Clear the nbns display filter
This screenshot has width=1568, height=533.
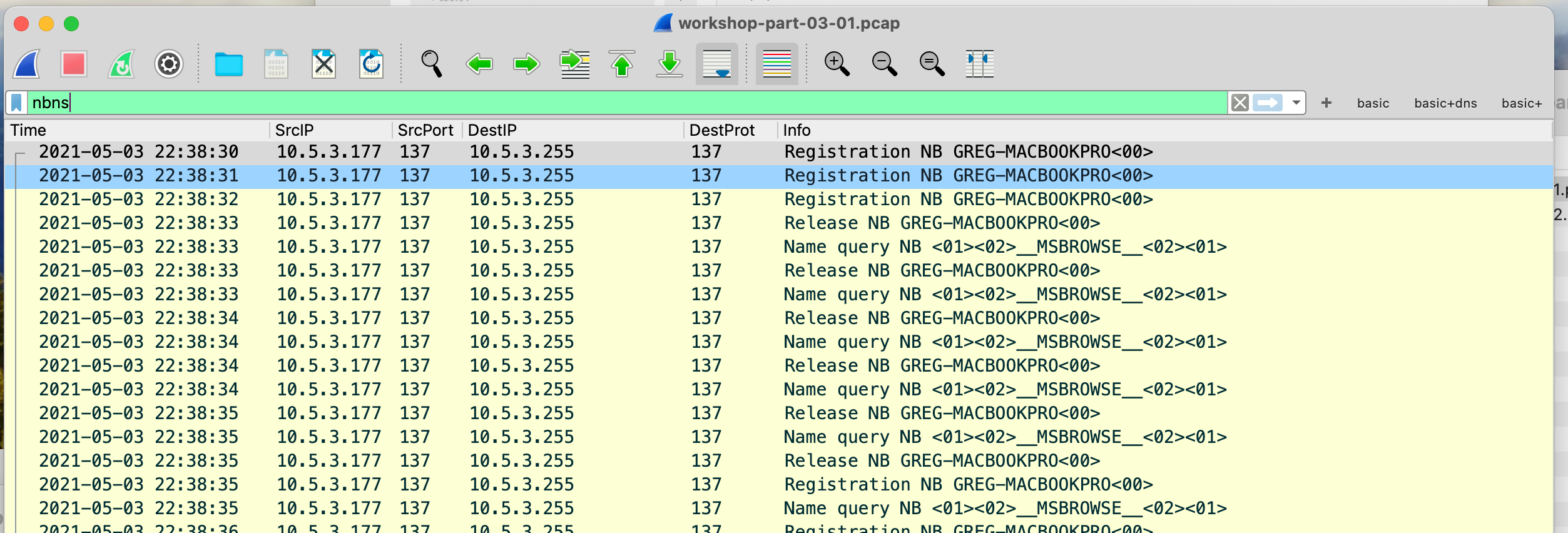pos(1240,103)
